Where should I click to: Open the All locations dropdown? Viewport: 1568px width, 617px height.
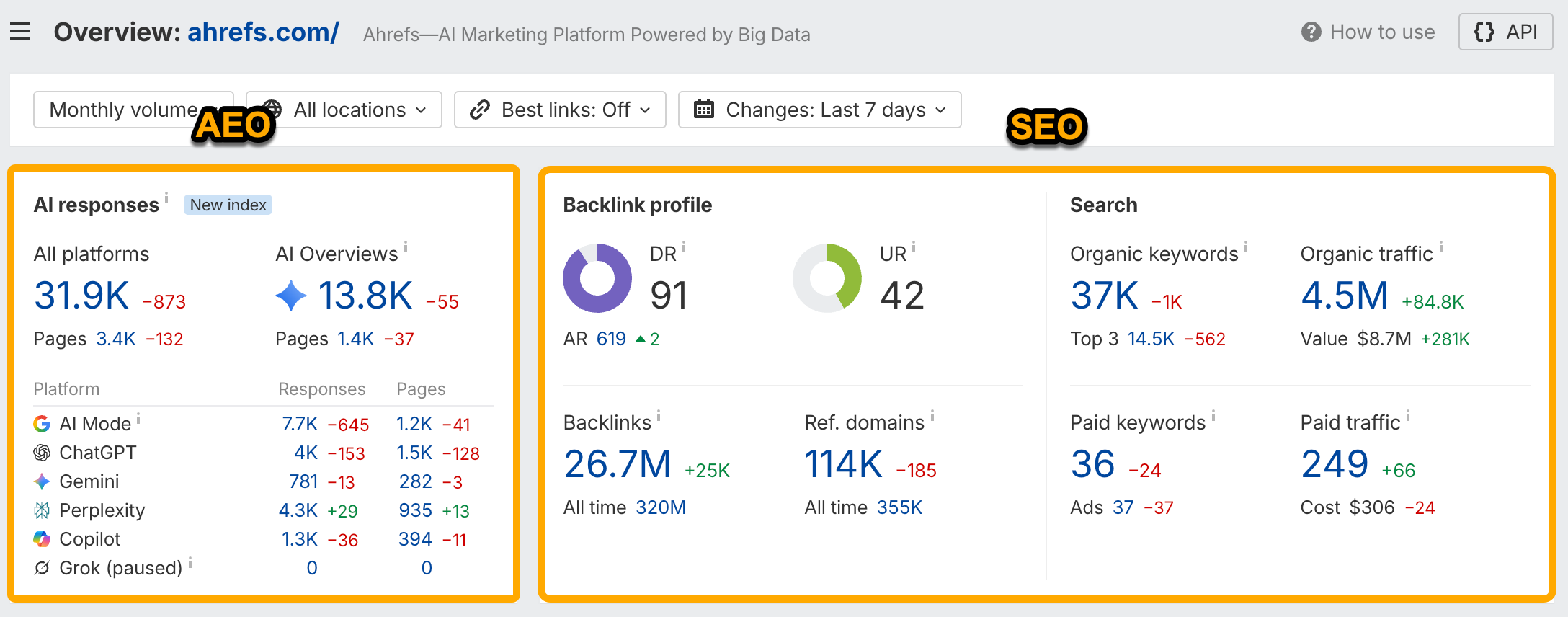pyautogui.click(x=344, y=110)
